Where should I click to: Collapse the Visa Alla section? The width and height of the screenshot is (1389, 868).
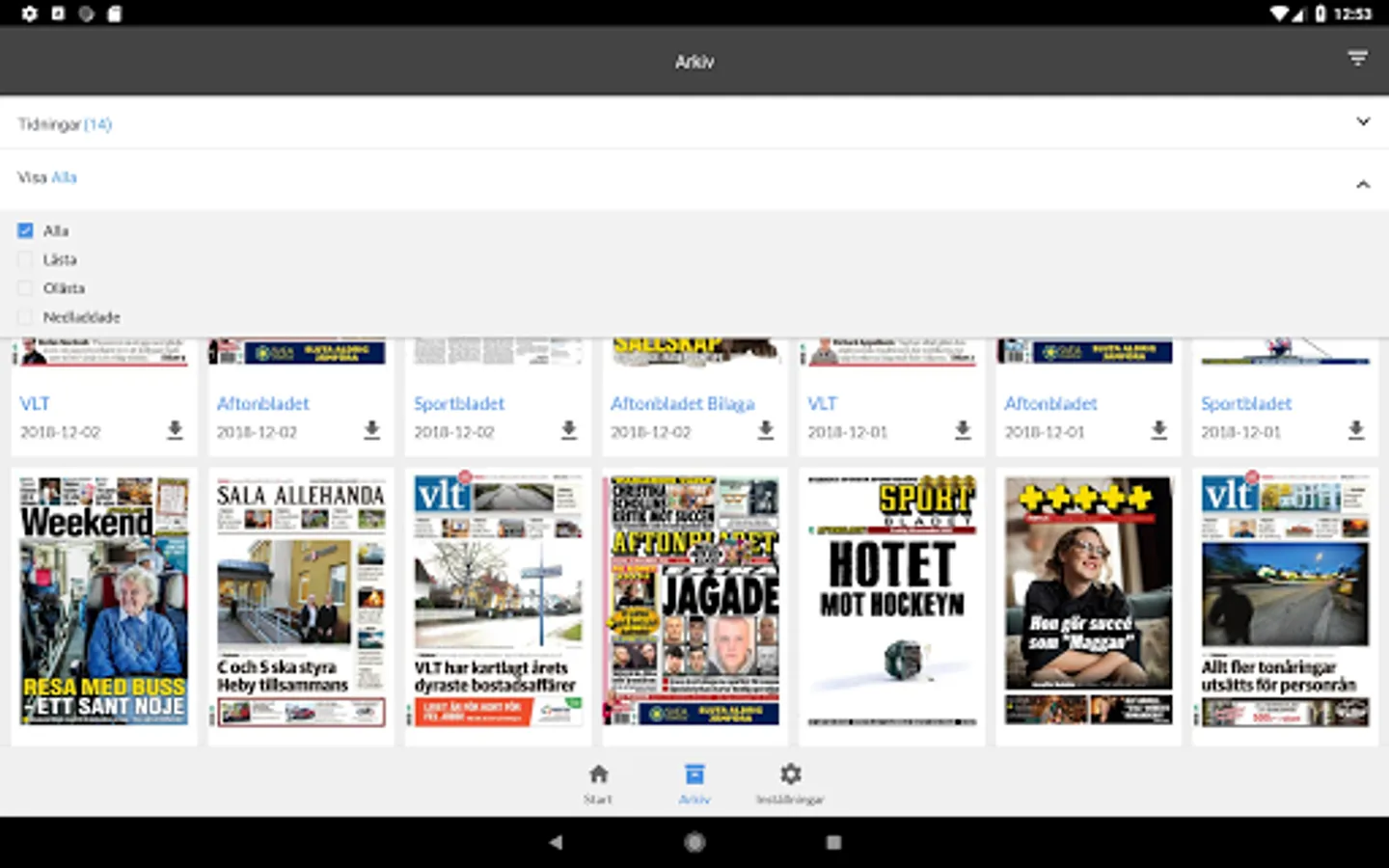coord(1363,183)
